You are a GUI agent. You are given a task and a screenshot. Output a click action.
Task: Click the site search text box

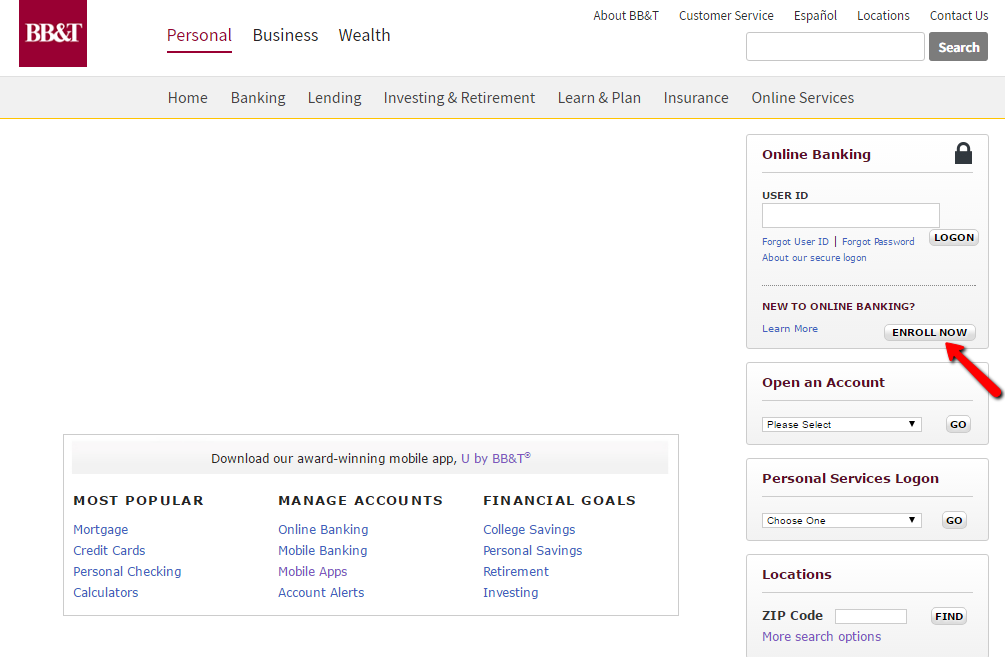(x=835, y=47)
